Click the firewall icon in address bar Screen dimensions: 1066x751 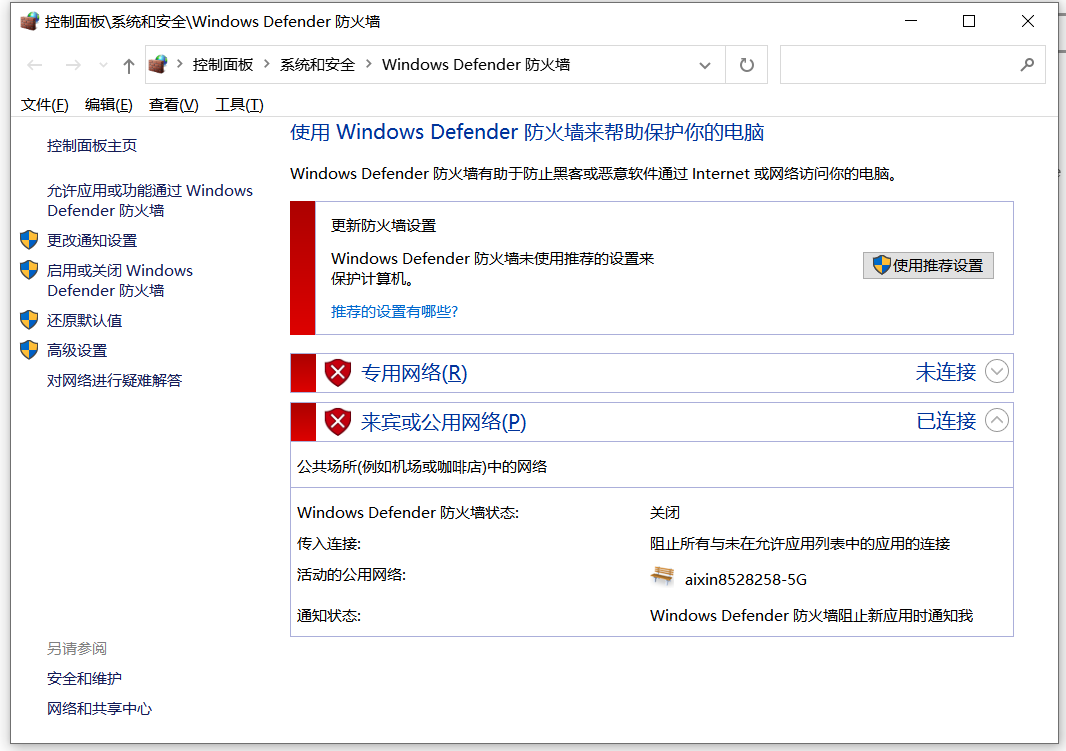click(158, 65)
